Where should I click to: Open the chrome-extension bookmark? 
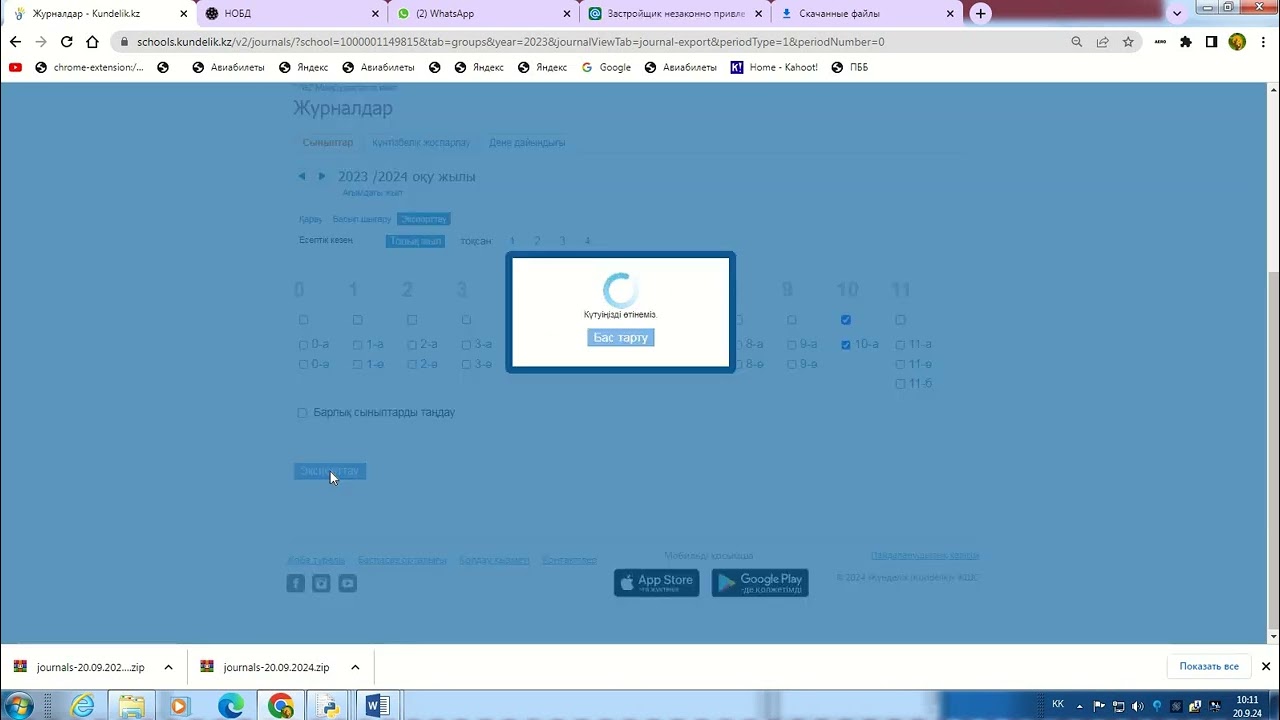click(89, 67)
